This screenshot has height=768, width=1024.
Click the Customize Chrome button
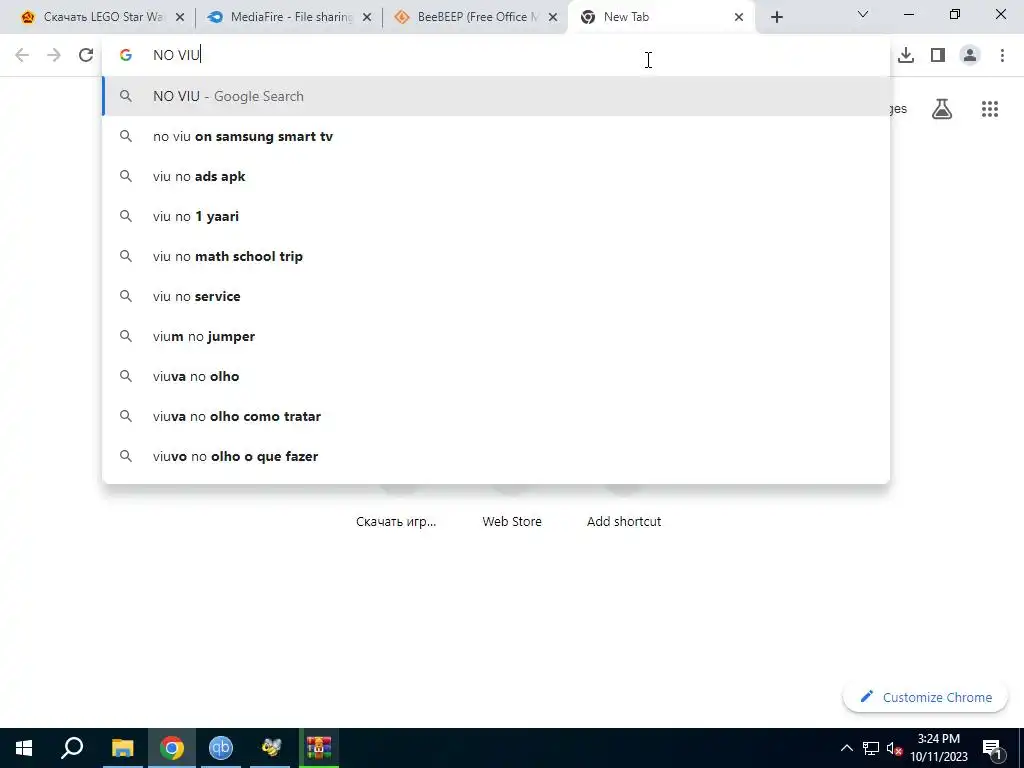pos(925,697)
